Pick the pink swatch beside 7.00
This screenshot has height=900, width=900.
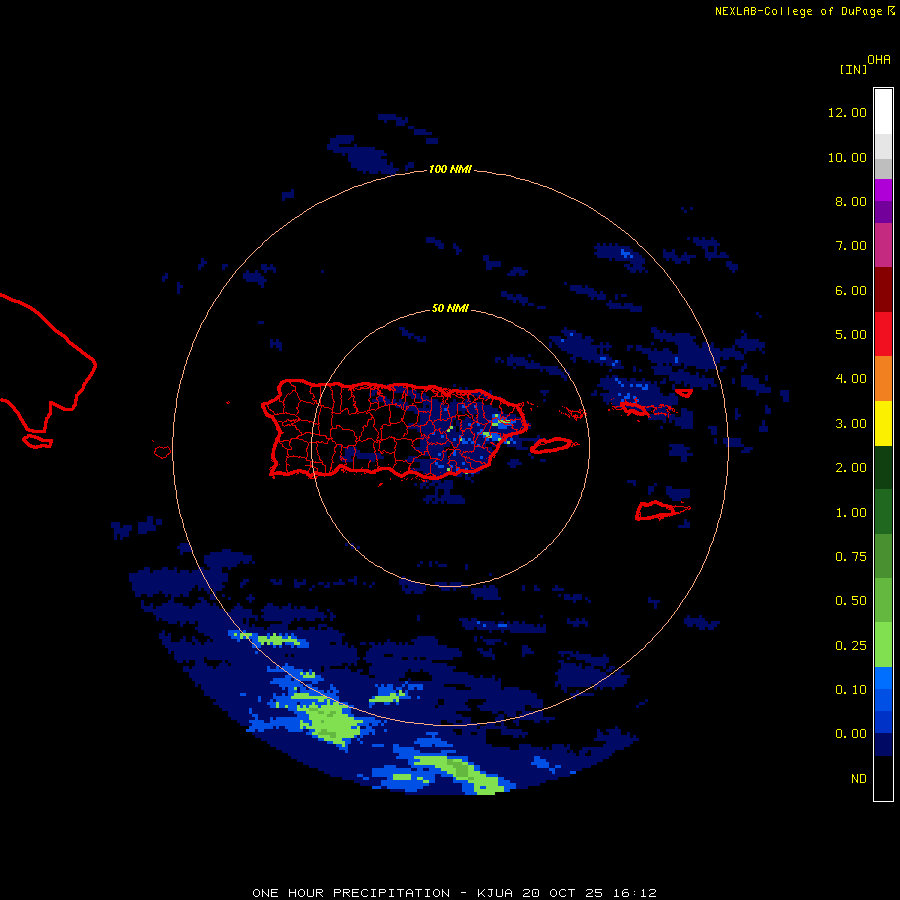883,245
